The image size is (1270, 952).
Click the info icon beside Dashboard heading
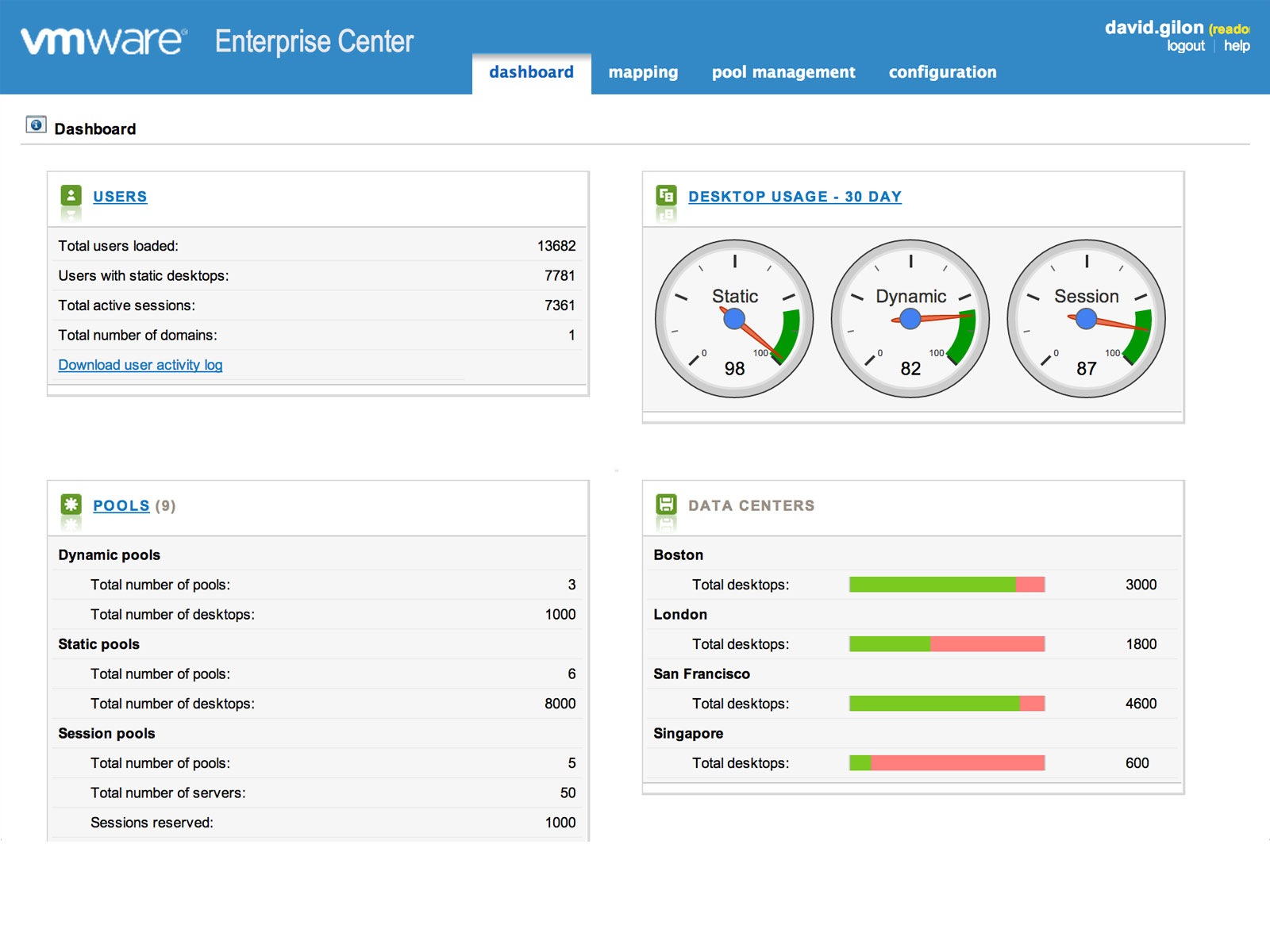coord(37,124)
